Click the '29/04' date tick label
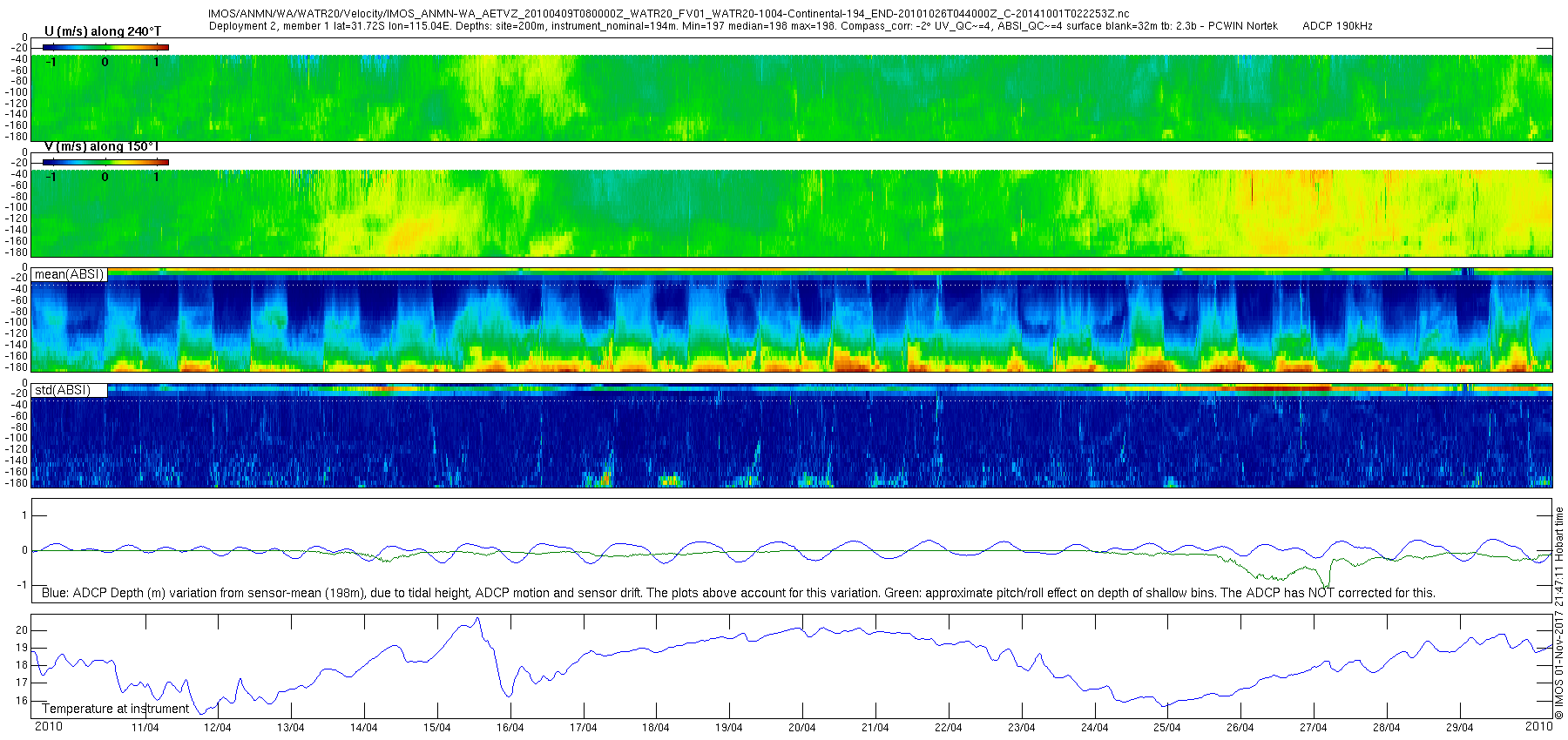 pyautogui.click(x=1460, y=728)
